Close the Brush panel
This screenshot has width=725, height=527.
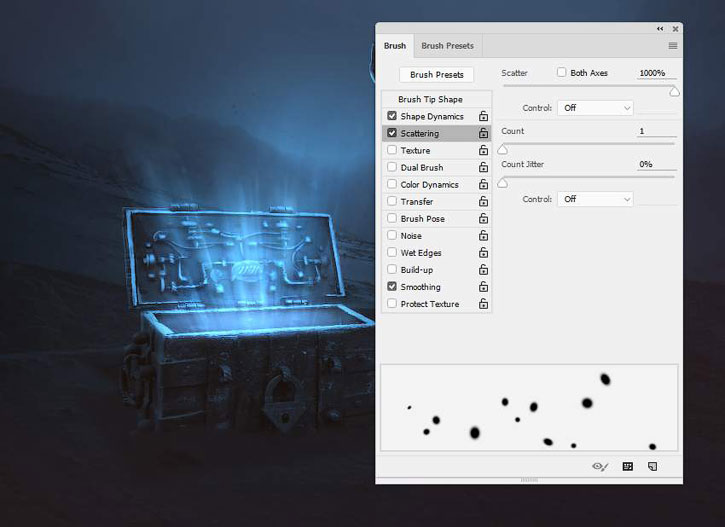click(x=676, y=29)
